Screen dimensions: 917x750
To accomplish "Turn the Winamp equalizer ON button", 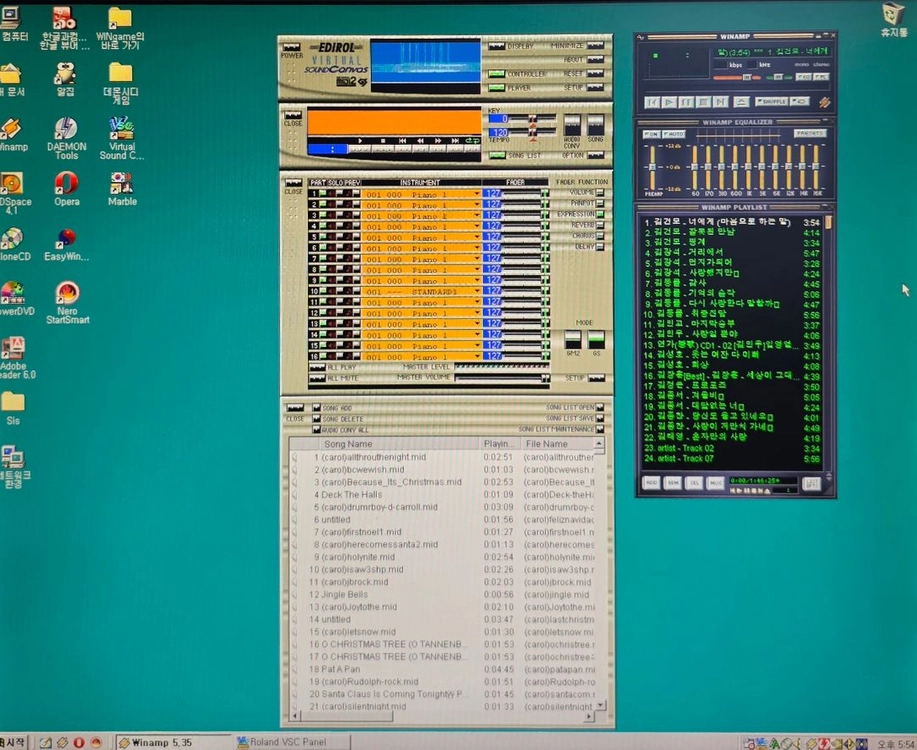I will click(651, 134).
